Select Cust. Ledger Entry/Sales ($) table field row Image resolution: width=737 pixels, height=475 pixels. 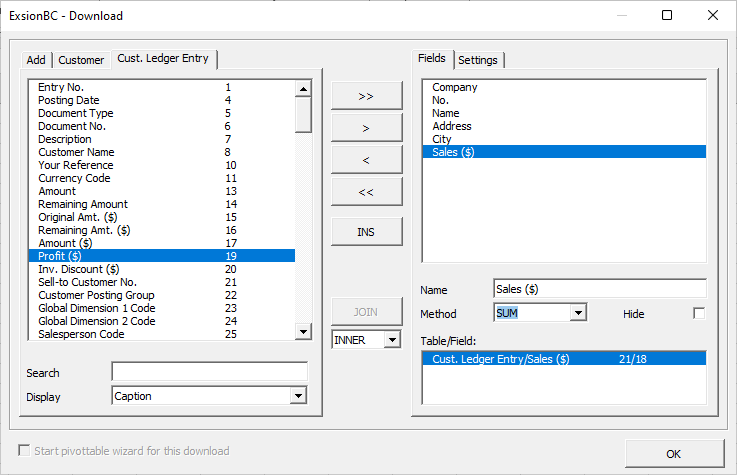point(564,359)
